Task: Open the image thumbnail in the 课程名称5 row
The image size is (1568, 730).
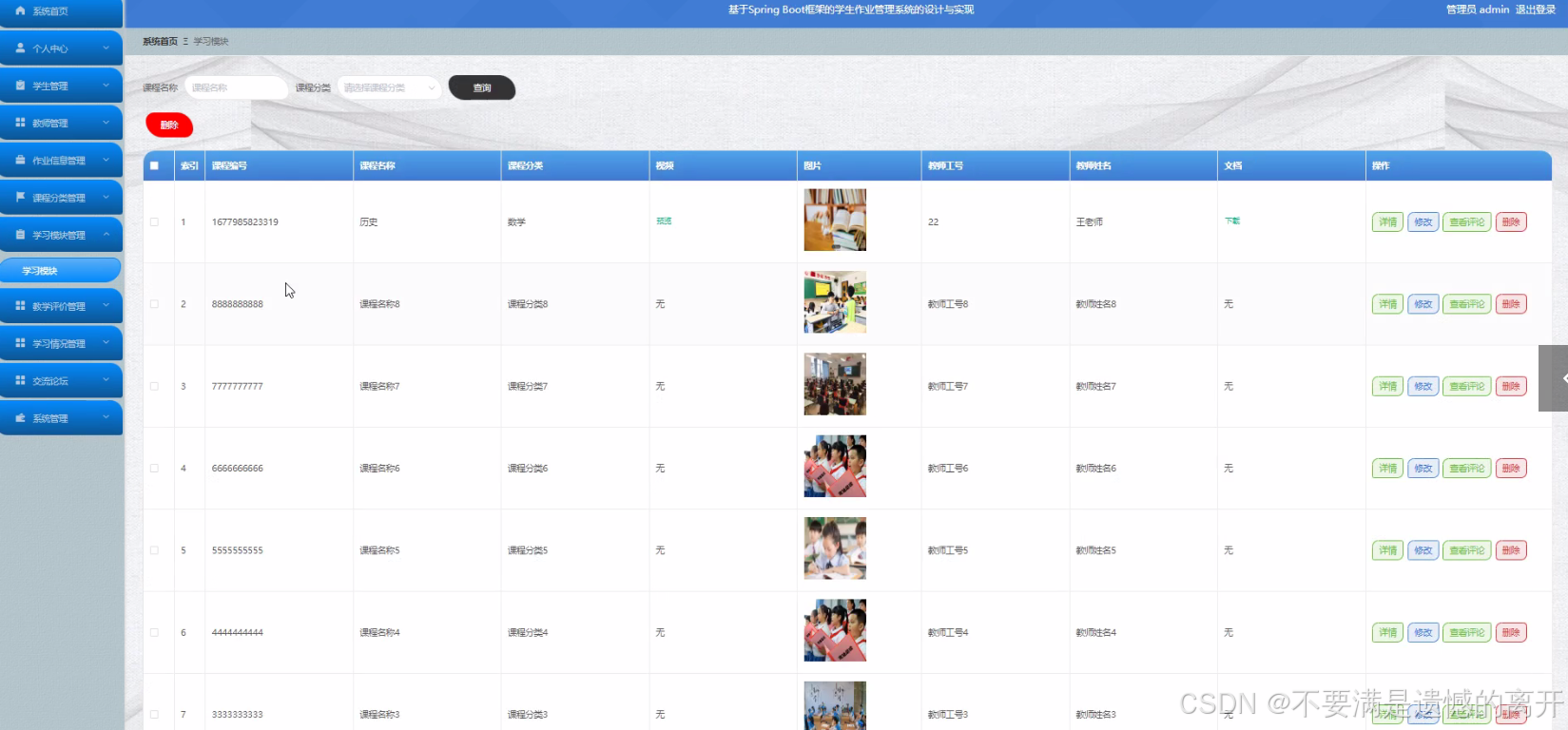Action: (x=835, y=548)
